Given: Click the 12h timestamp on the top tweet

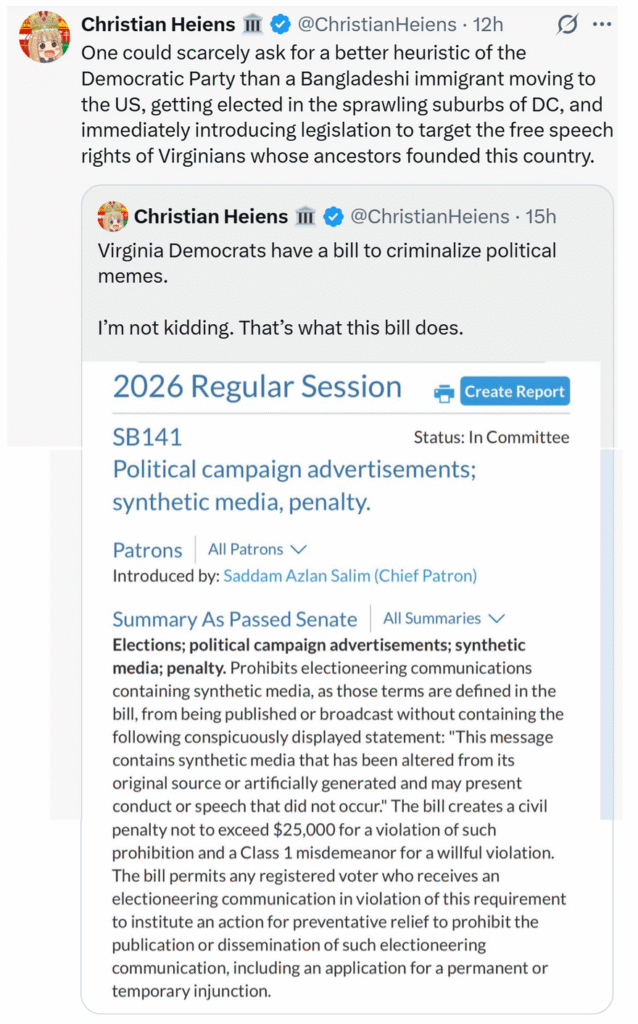Looking at the screenshot, I should pos(488,24).
